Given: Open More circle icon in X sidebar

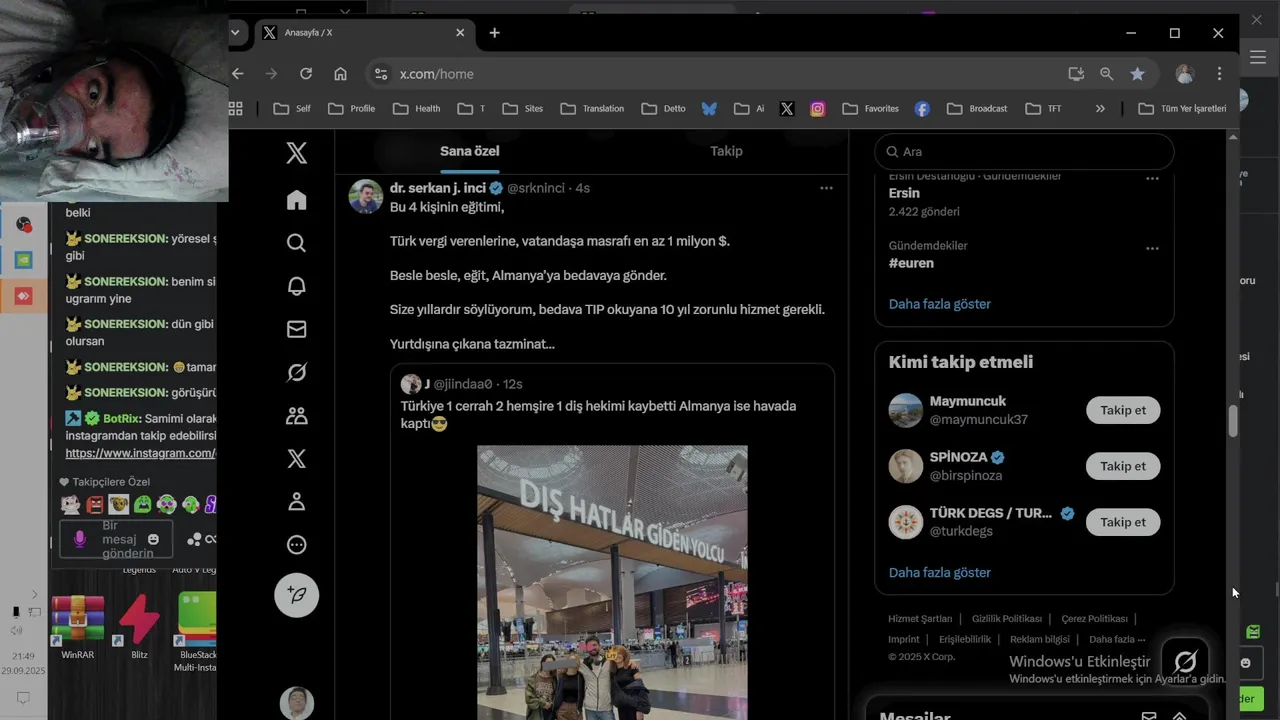Looking at the screenshot, I should [296, 545].
